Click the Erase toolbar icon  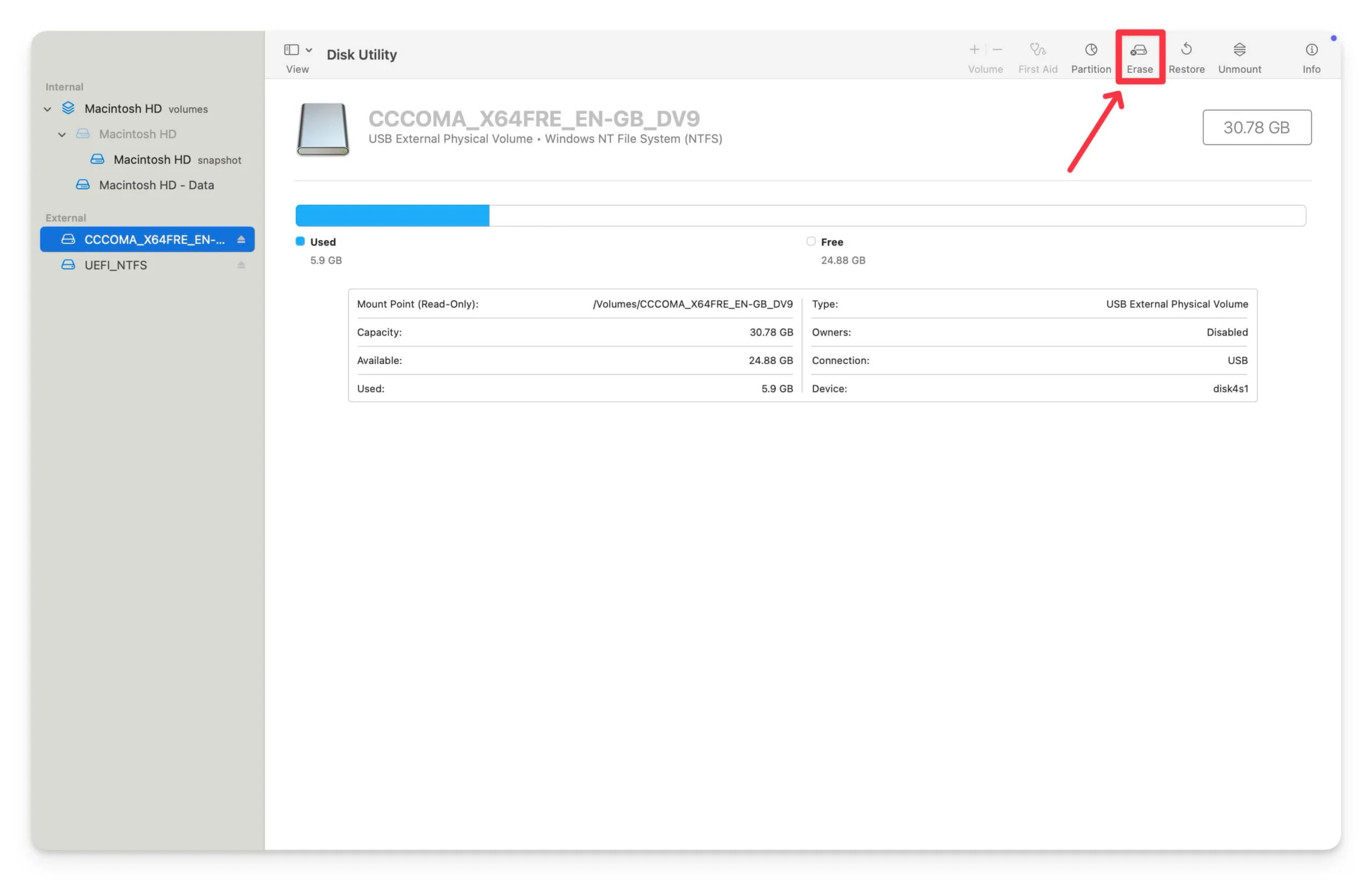coord(1139,50)
